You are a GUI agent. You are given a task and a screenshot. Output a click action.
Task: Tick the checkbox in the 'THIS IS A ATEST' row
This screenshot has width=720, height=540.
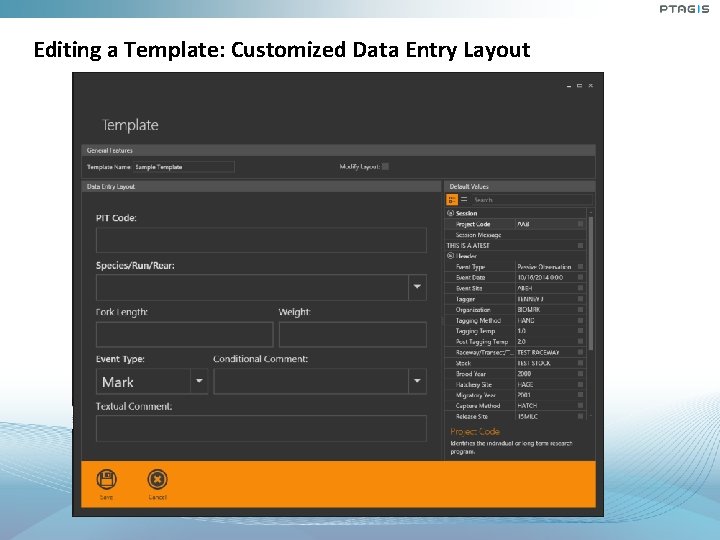click(580, 246)
